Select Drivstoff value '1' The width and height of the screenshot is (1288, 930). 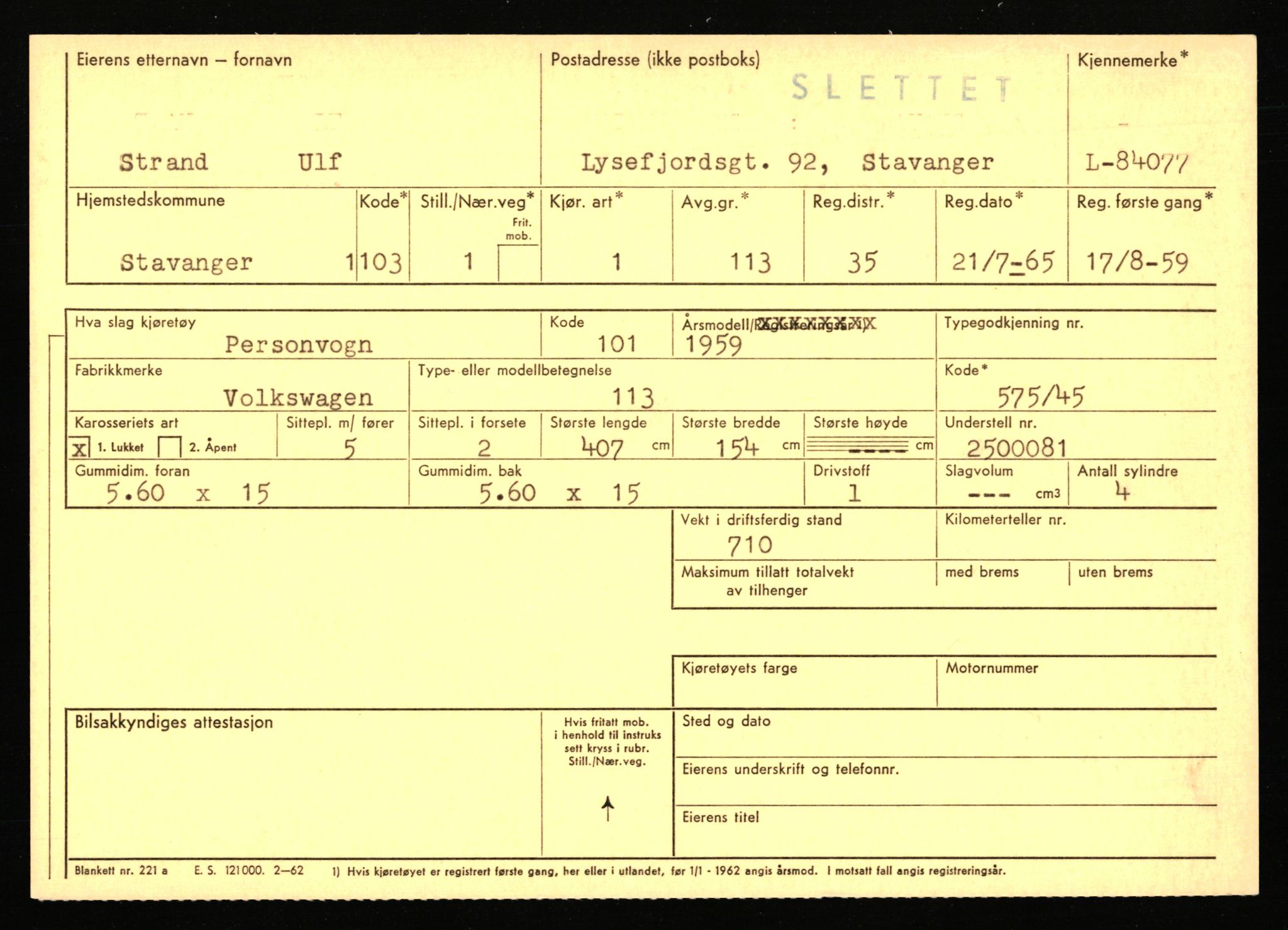pyautogui.click(x=854, y=493)
